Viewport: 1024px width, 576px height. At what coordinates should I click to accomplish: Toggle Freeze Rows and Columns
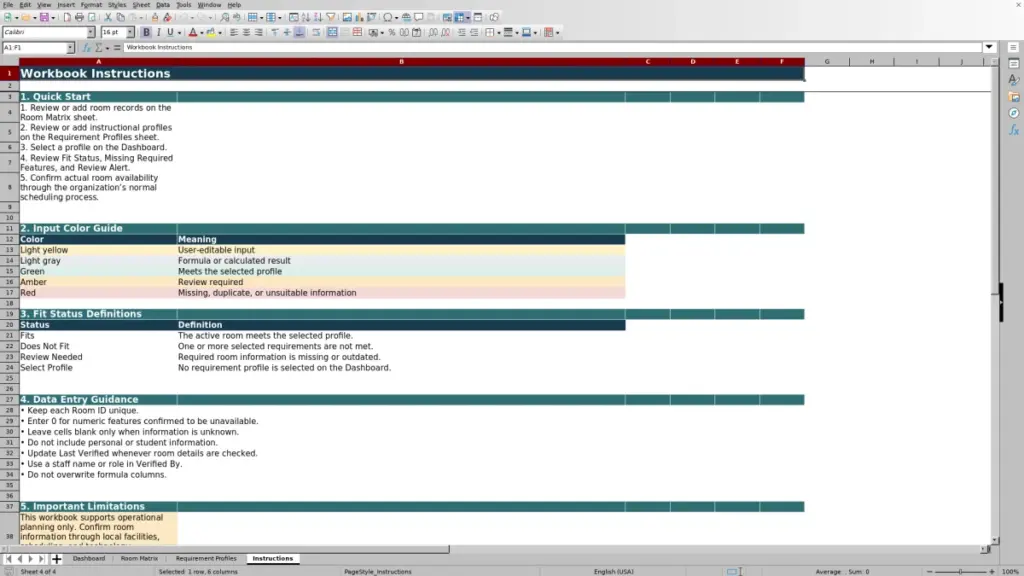(460, 17)
